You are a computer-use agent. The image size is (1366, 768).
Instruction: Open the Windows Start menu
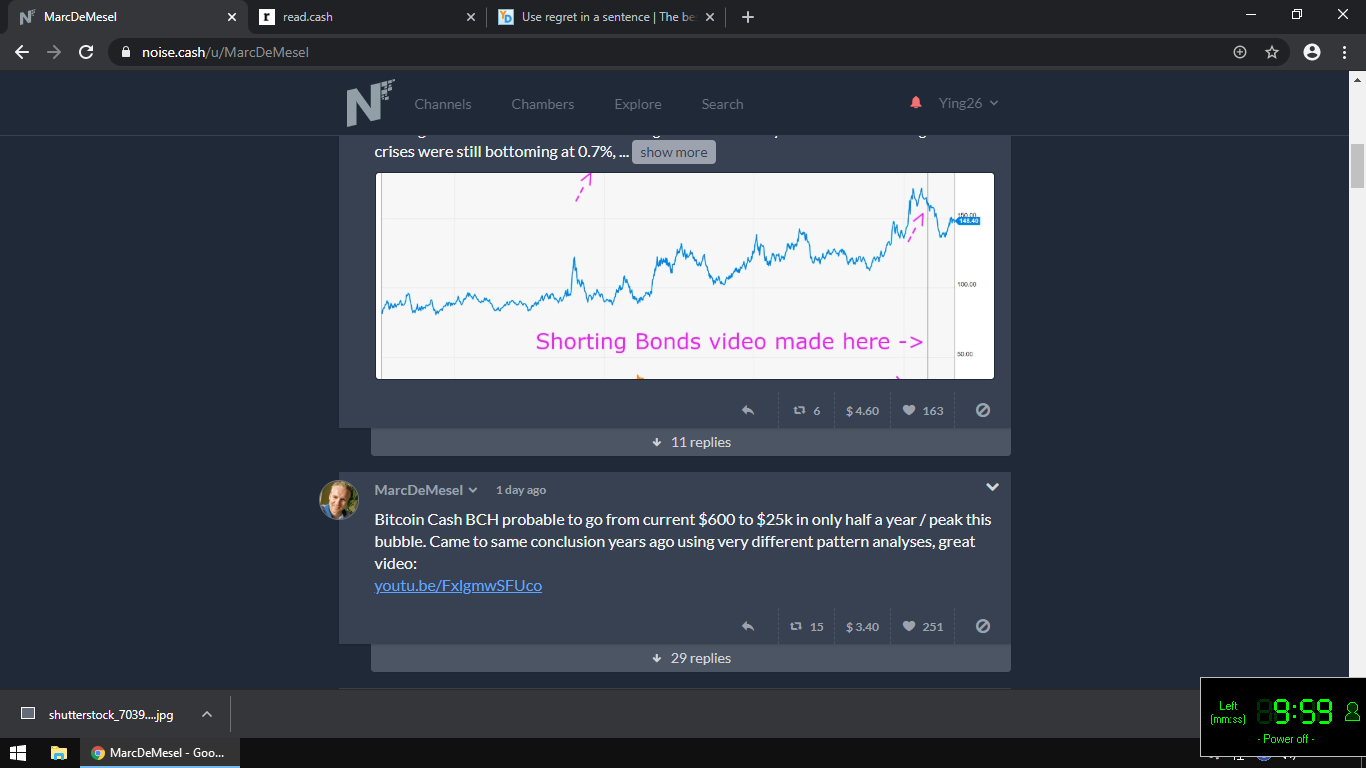pos(17,752)
